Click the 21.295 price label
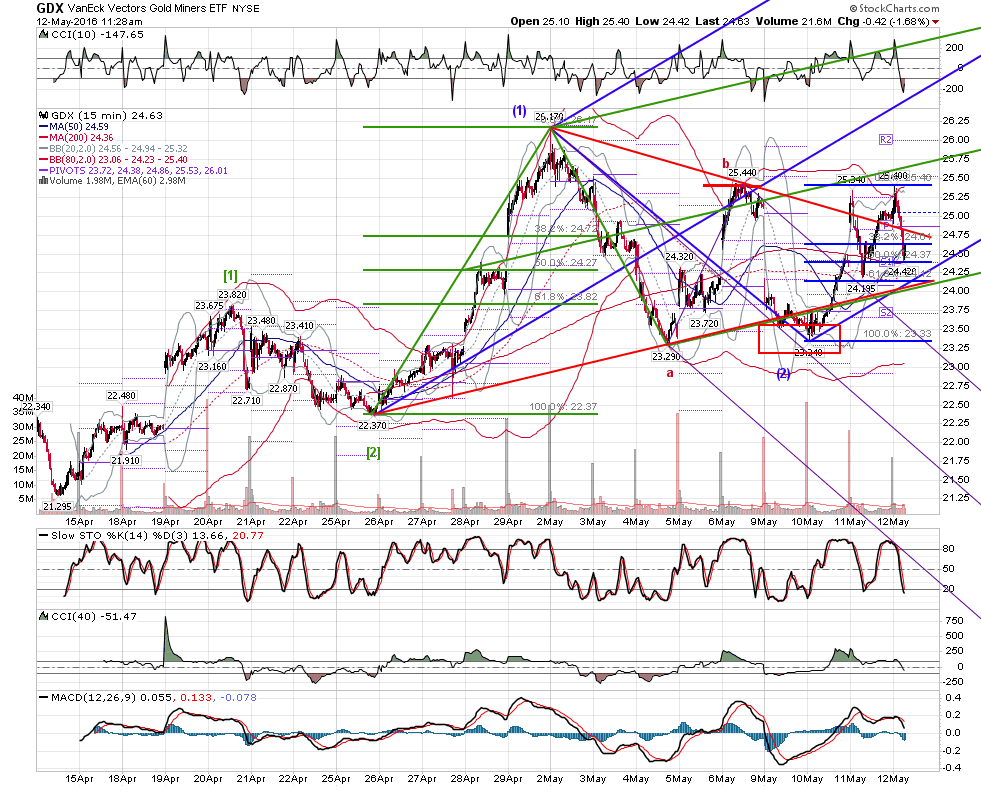Viewport: 981px width, 793px height. (x=57, y=507)
